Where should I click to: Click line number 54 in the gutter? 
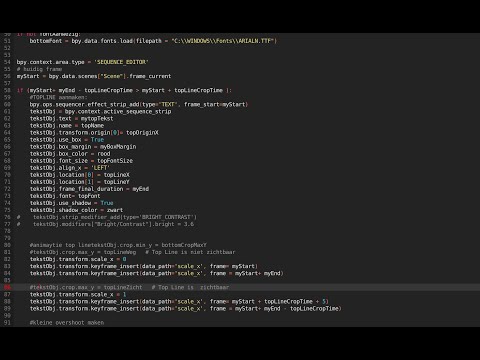(x=7, y=62)
